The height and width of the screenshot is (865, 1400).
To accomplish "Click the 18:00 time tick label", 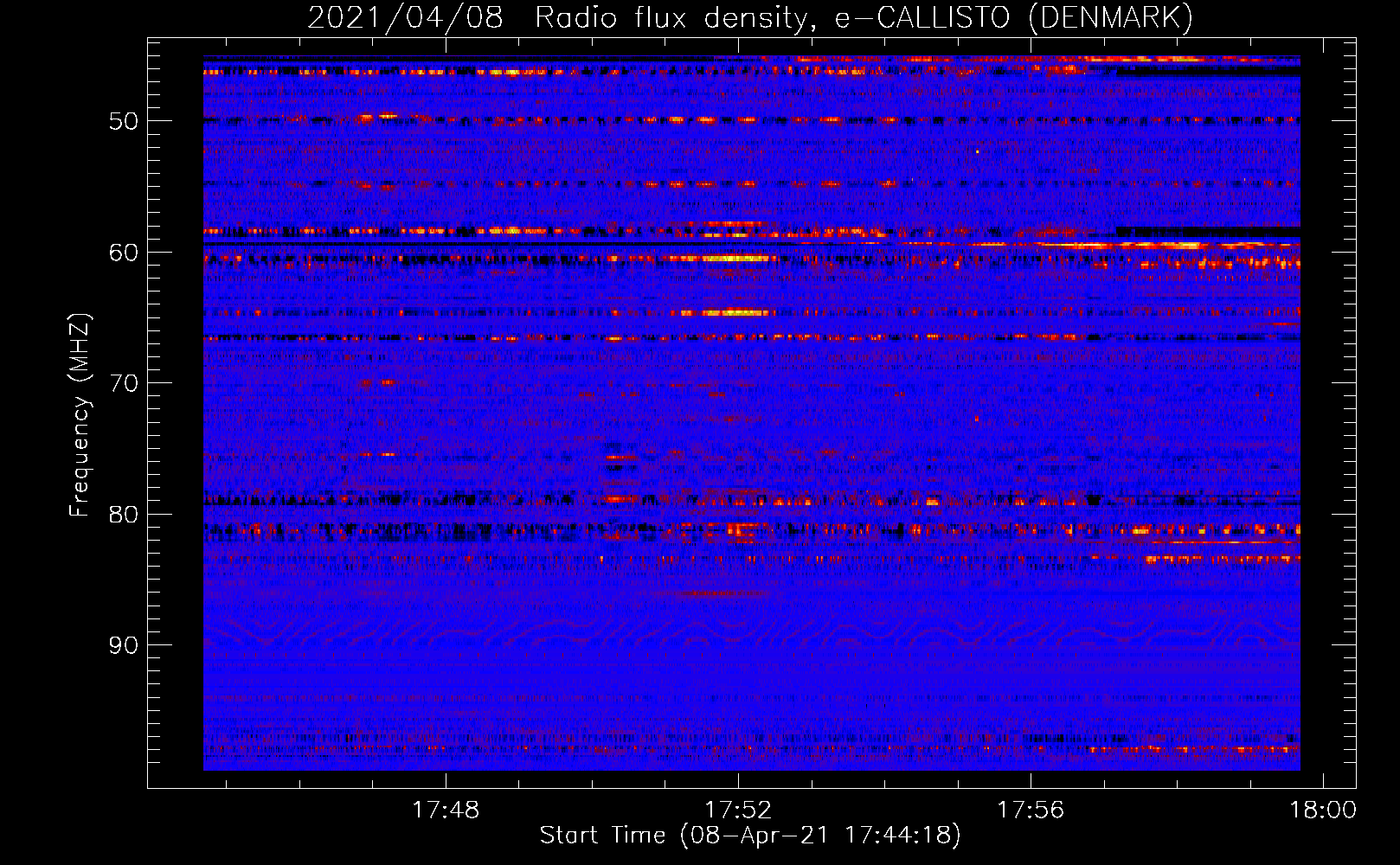I will 1323,811.
